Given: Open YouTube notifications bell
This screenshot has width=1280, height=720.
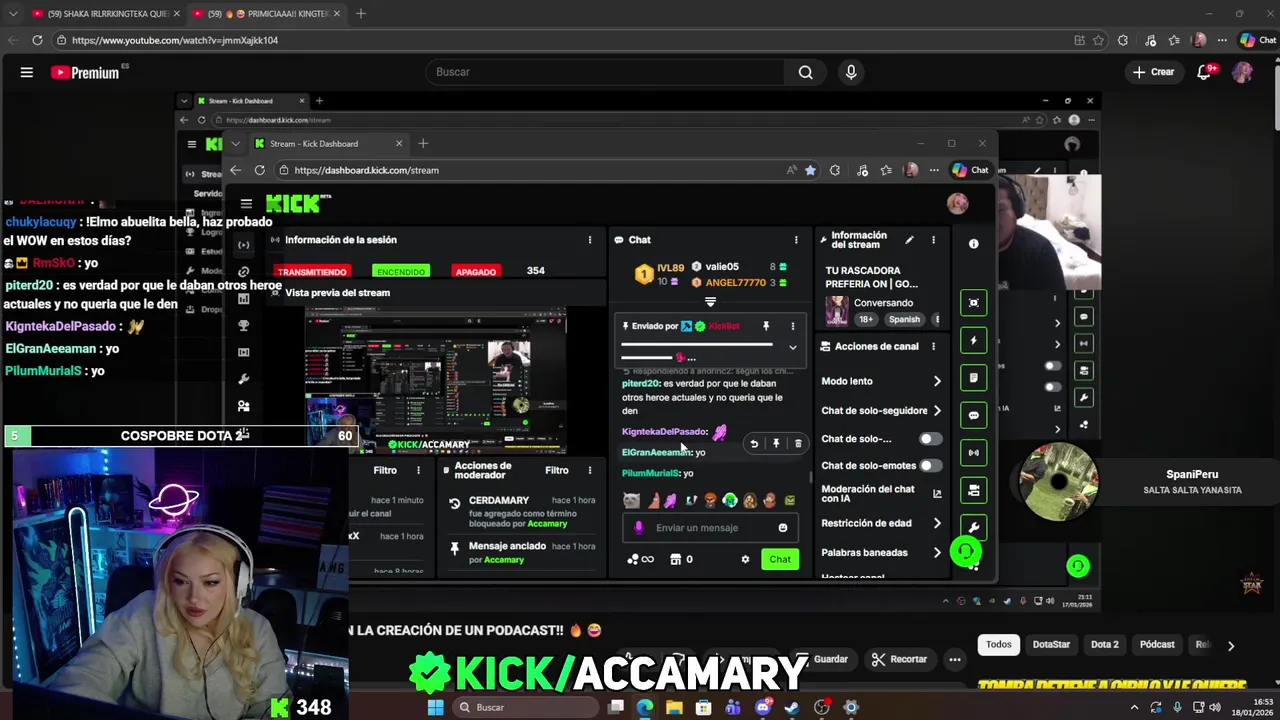Looking at the screenshot, I should 1205,72.
